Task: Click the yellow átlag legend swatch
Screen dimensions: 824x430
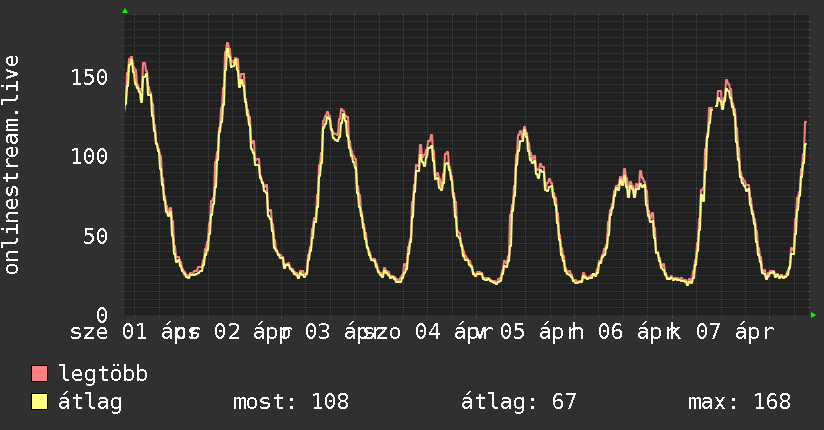Action: 40,402
